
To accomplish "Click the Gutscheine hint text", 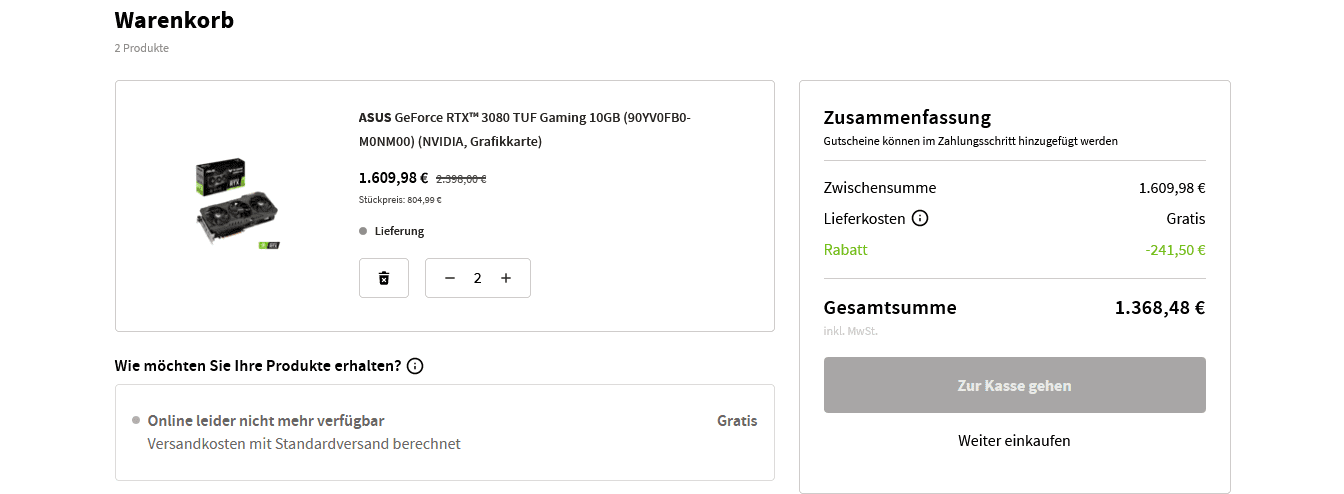I will point(970,141).
